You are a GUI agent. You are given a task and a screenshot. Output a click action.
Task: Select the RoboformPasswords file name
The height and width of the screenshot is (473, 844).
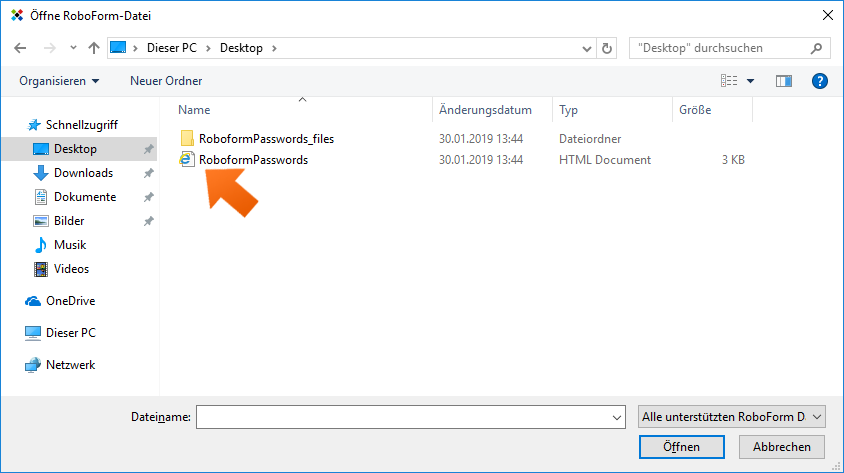[253, 160]
